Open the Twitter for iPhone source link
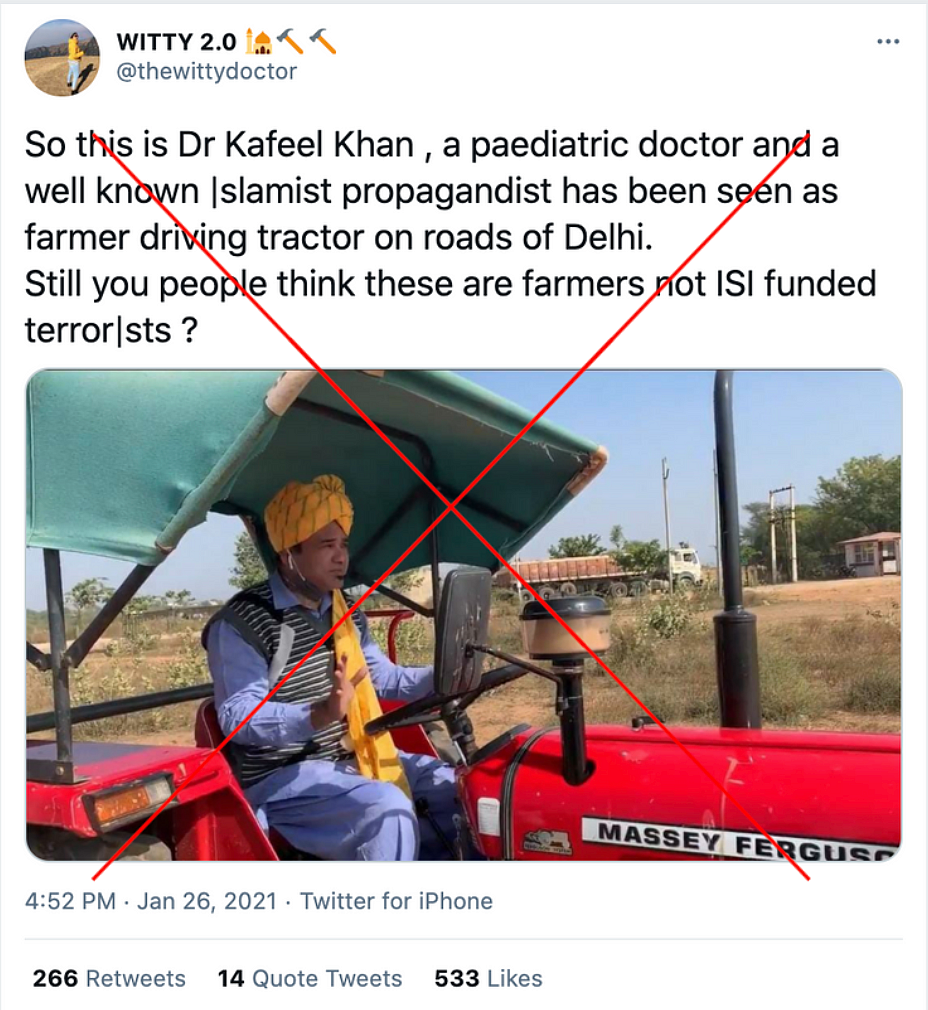This screenshot has height=1010, width=928. coord(396,900)
